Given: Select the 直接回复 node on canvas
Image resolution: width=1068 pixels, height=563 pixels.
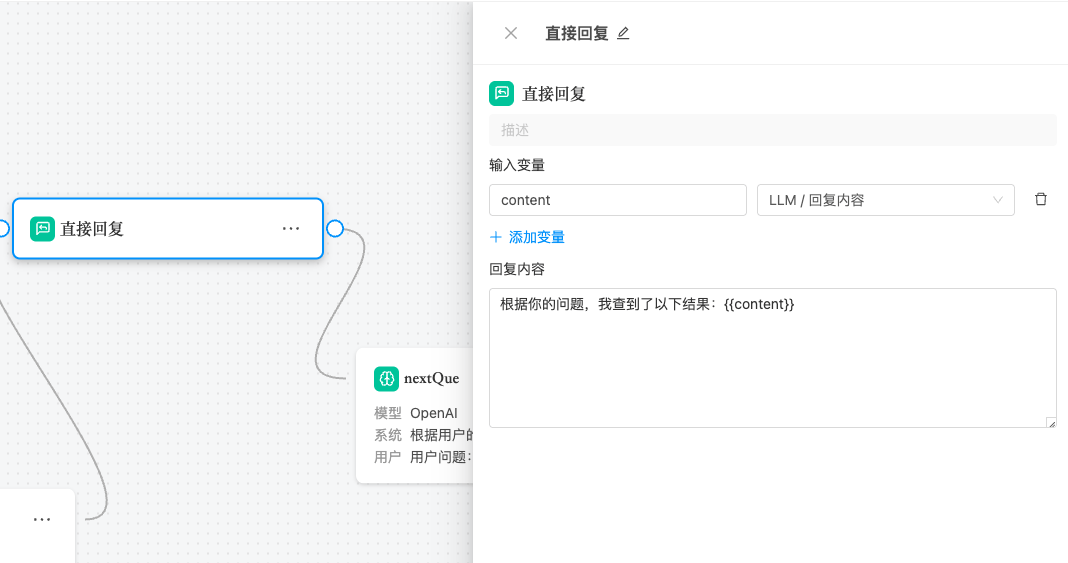Looking at the screenshot, I should (x=168, y=229).
